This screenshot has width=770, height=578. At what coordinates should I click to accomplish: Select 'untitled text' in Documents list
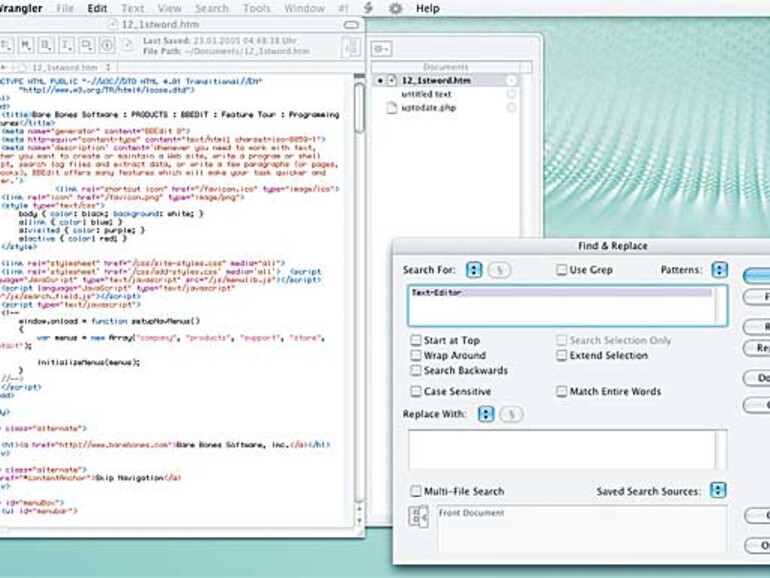click(426, 94)
